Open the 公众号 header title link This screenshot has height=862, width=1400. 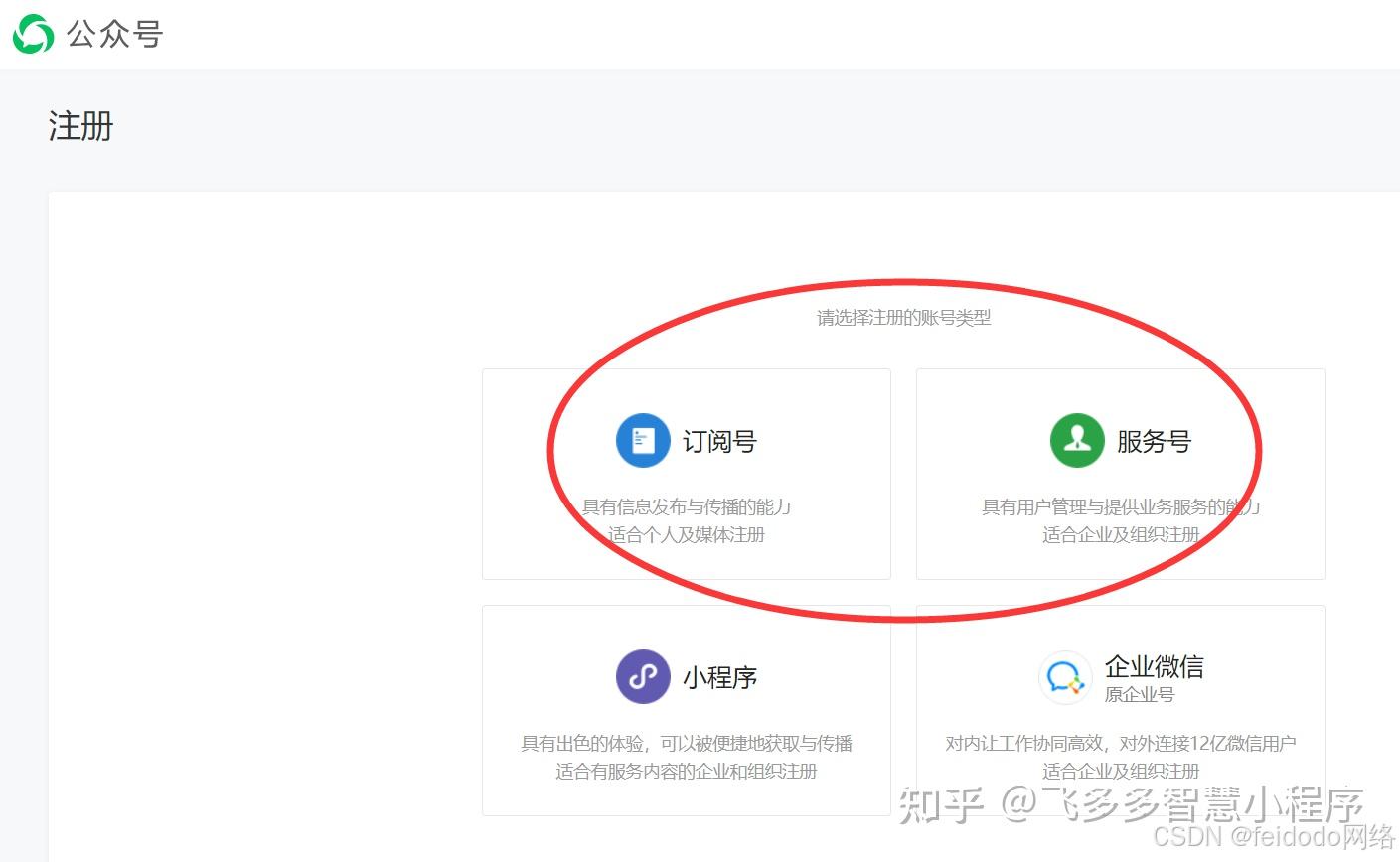click(x=115, y=34)
